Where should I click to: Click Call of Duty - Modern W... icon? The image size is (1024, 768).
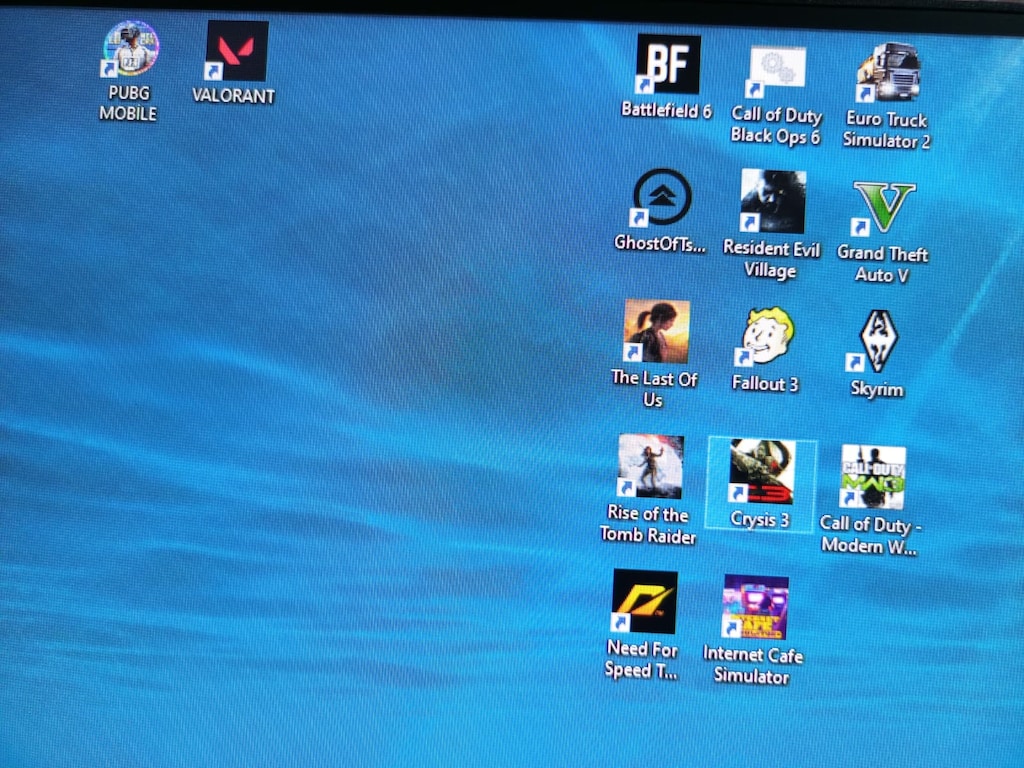872,477
